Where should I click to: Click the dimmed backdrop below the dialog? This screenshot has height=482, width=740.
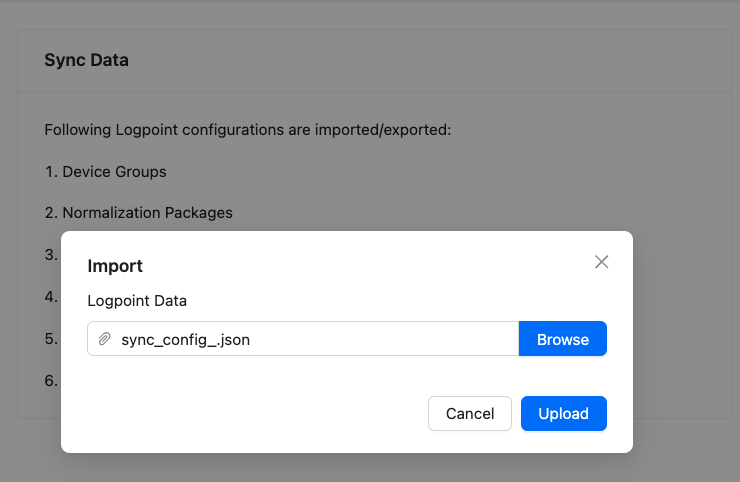[370, 467]
